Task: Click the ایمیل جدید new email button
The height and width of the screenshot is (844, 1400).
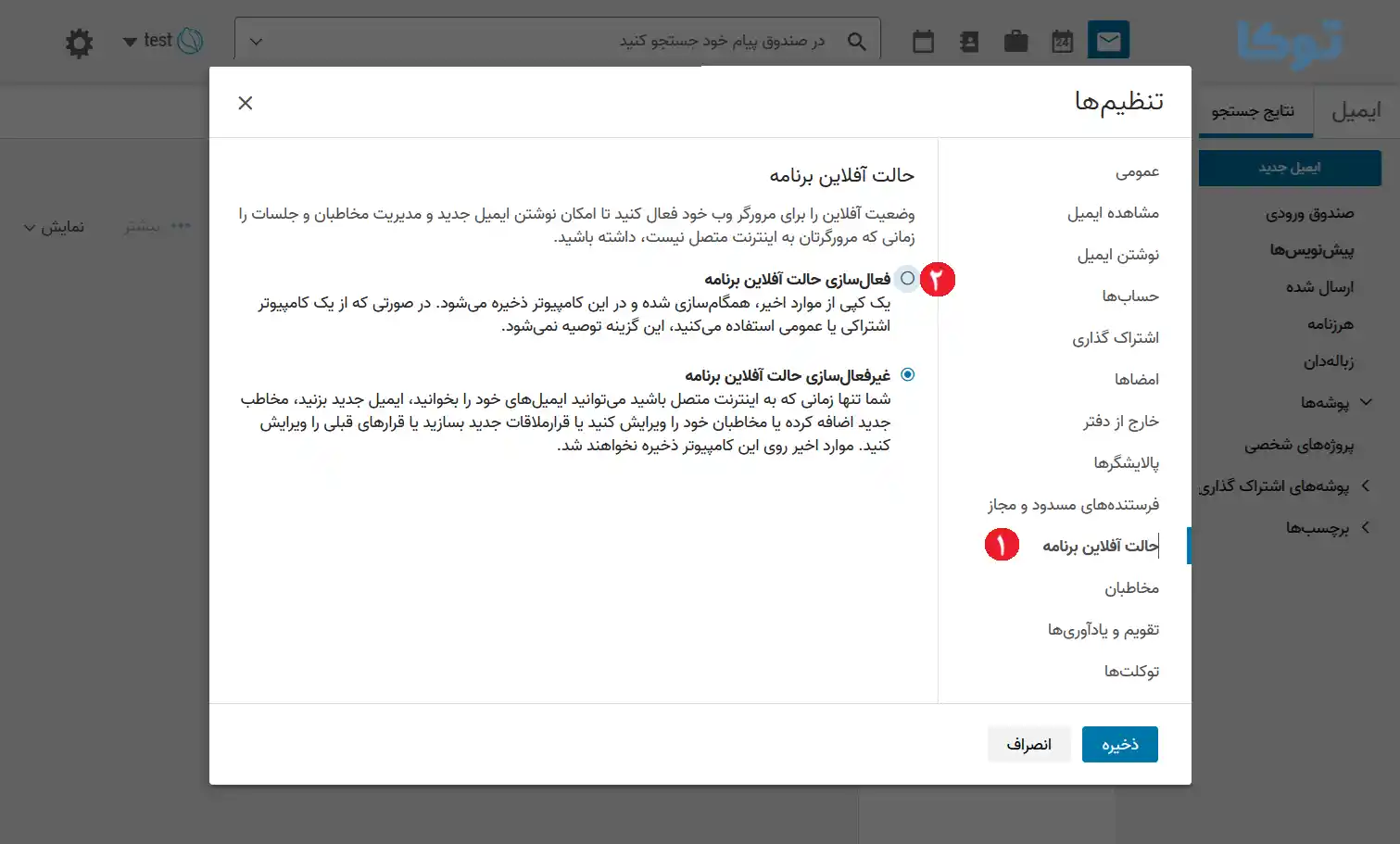Action: click(1290, 168)
